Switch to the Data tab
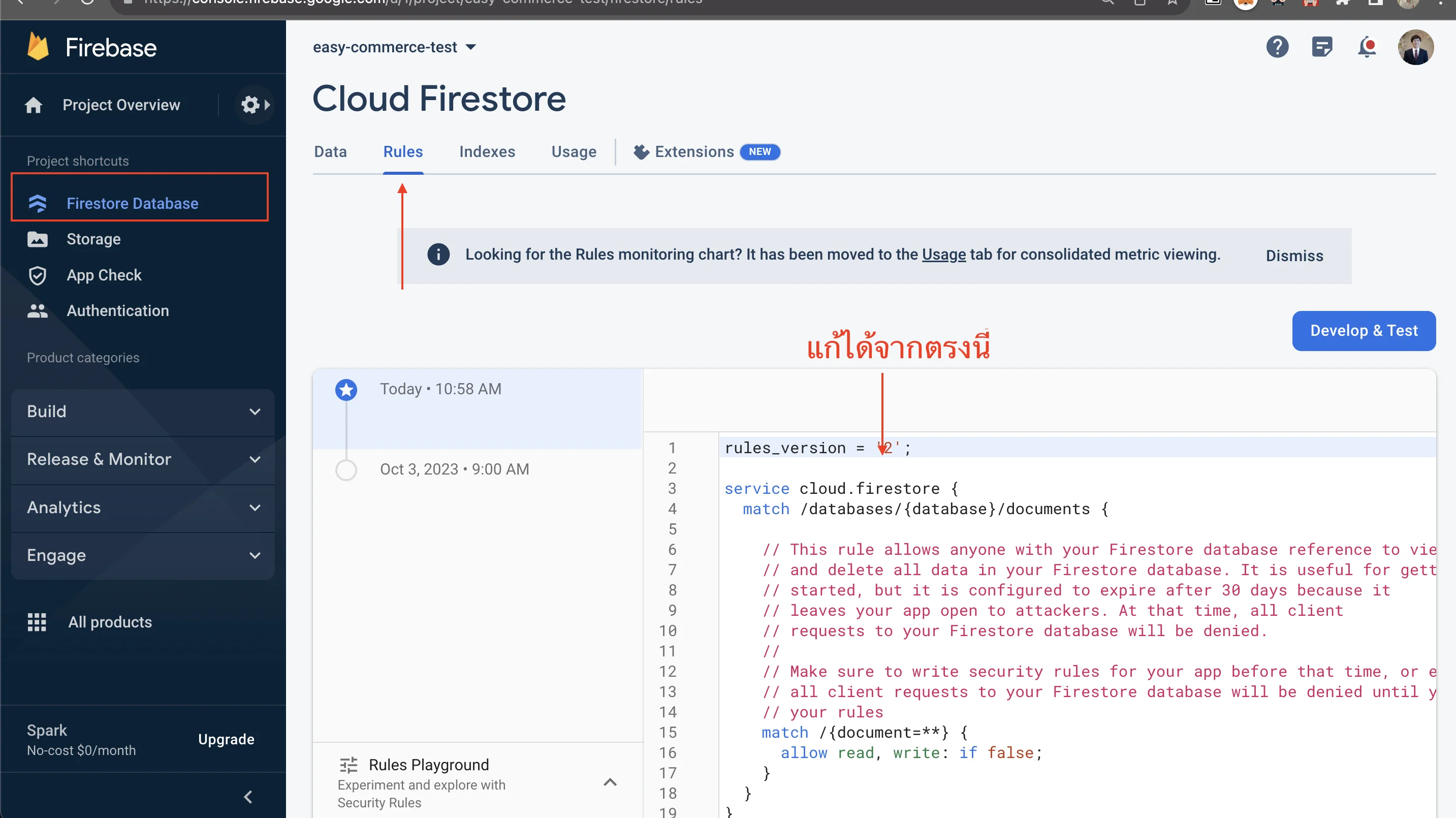Viewport: 1456px width, 818px height. coord(330,151)
